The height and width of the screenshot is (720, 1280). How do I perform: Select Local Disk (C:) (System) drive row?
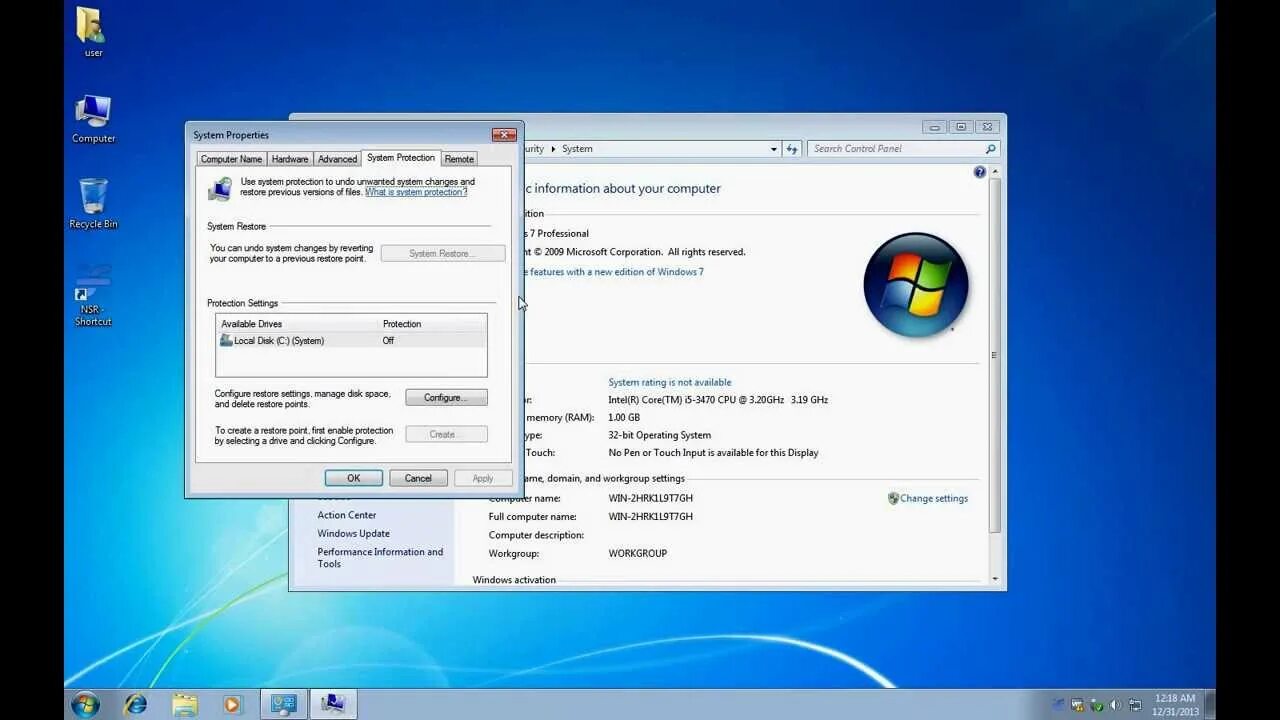[351, 341]
